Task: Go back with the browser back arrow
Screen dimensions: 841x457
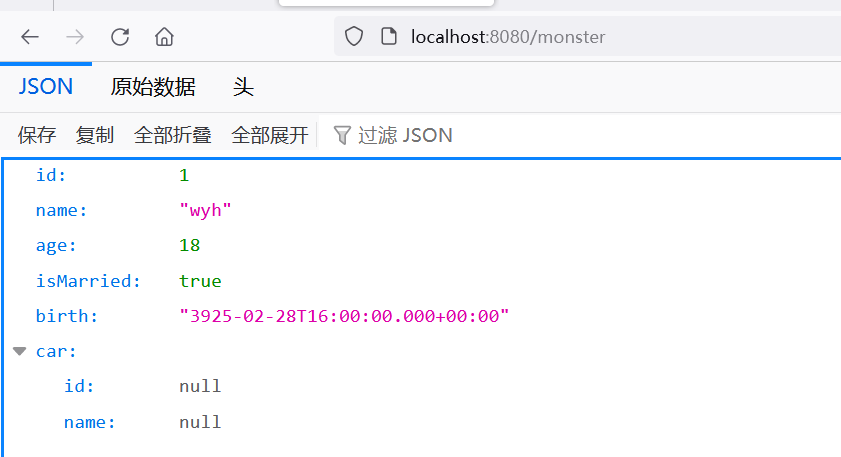Action: coord(30,37)
